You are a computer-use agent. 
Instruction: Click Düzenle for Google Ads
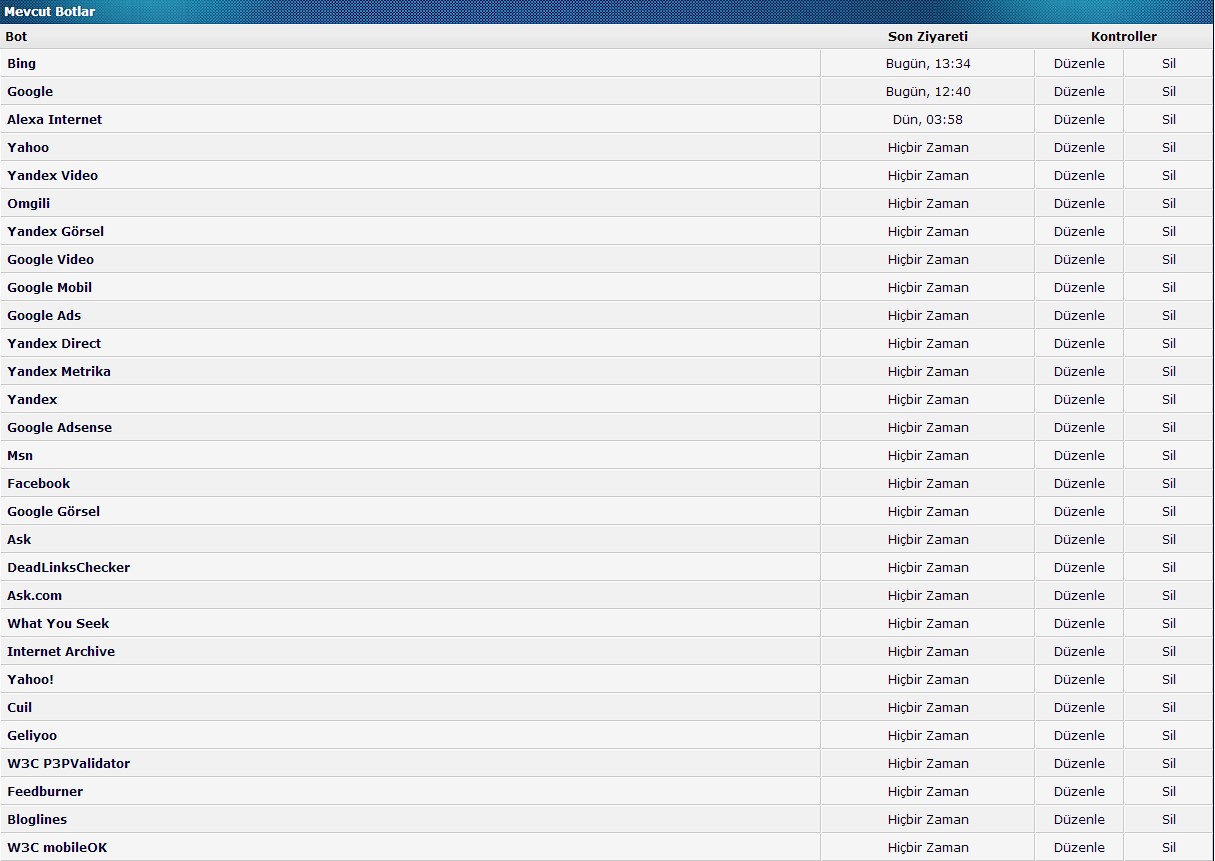click(x=1079, y=315)
